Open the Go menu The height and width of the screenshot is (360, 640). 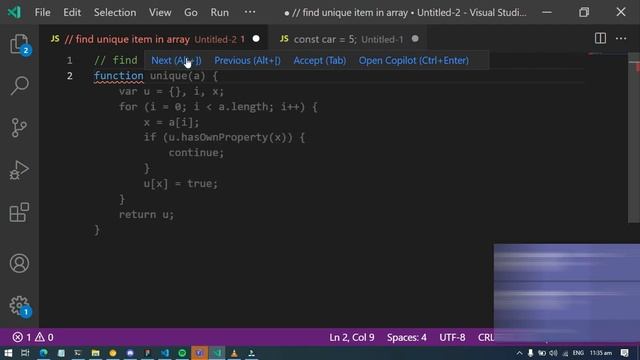(191, 12)
